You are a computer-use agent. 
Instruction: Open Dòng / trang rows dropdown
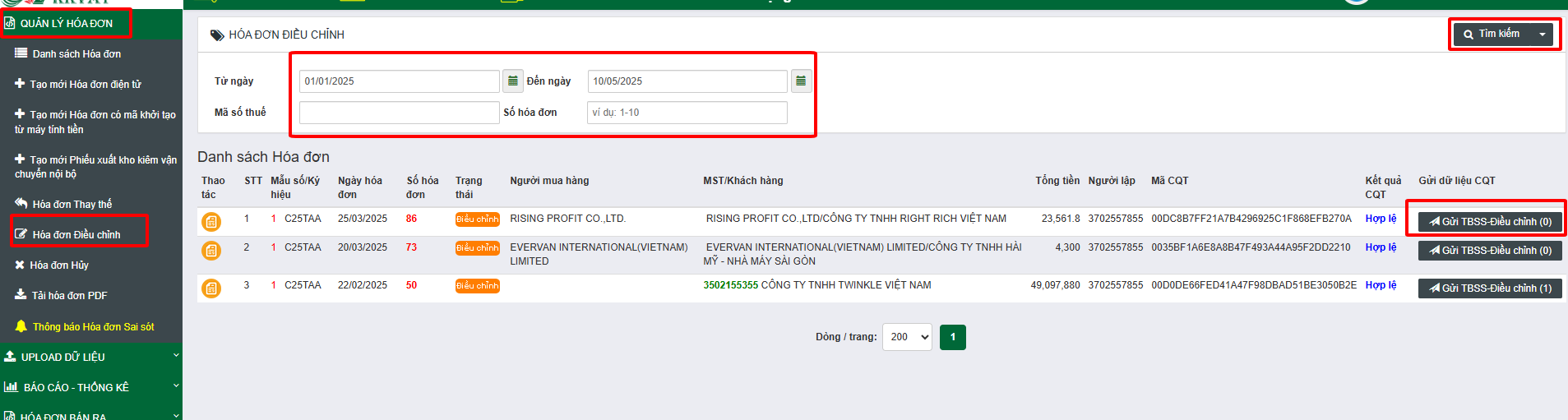point(906,337)
